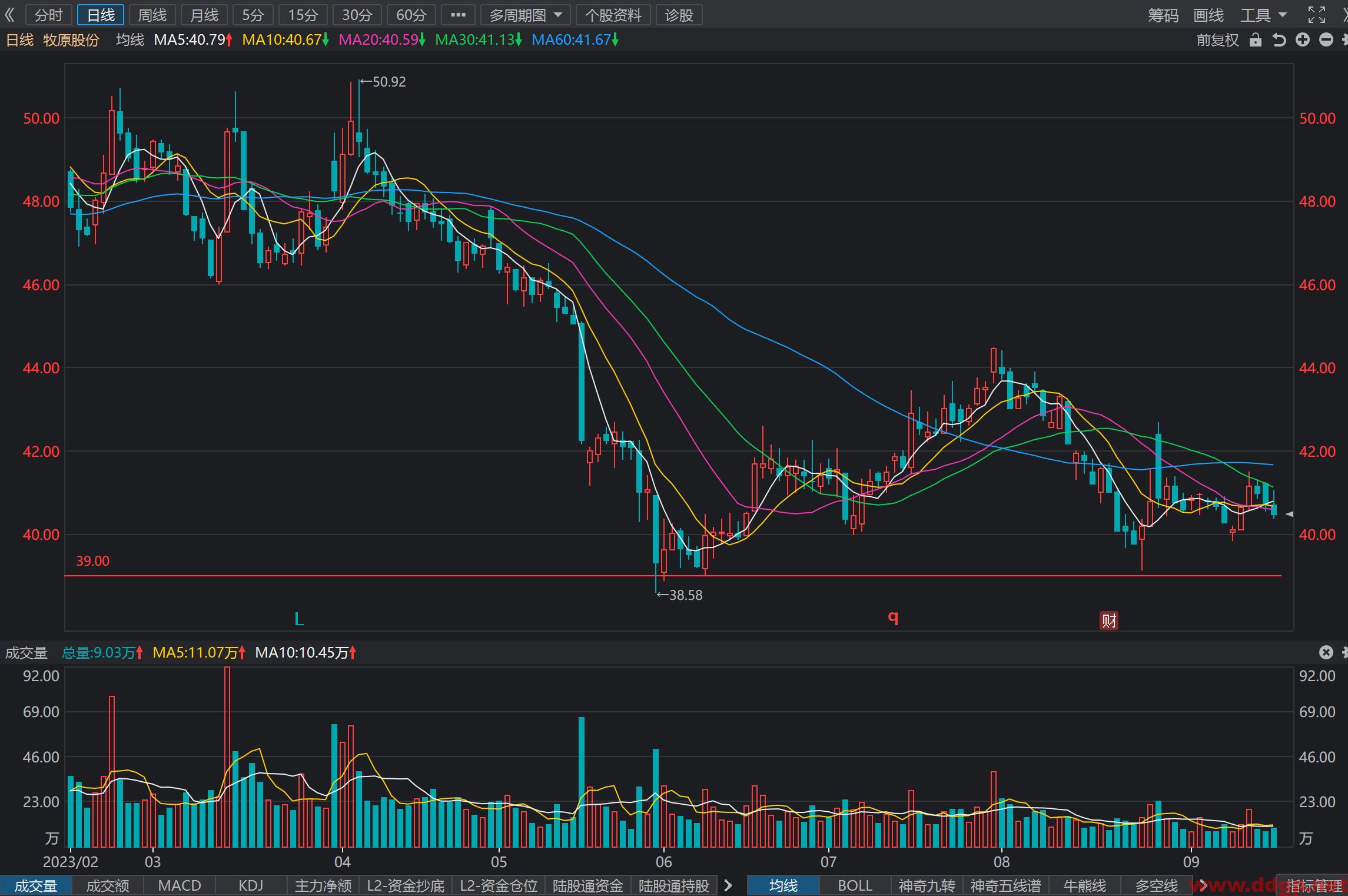Click the 财 earnings marker on chart

tap(1109, 620)
